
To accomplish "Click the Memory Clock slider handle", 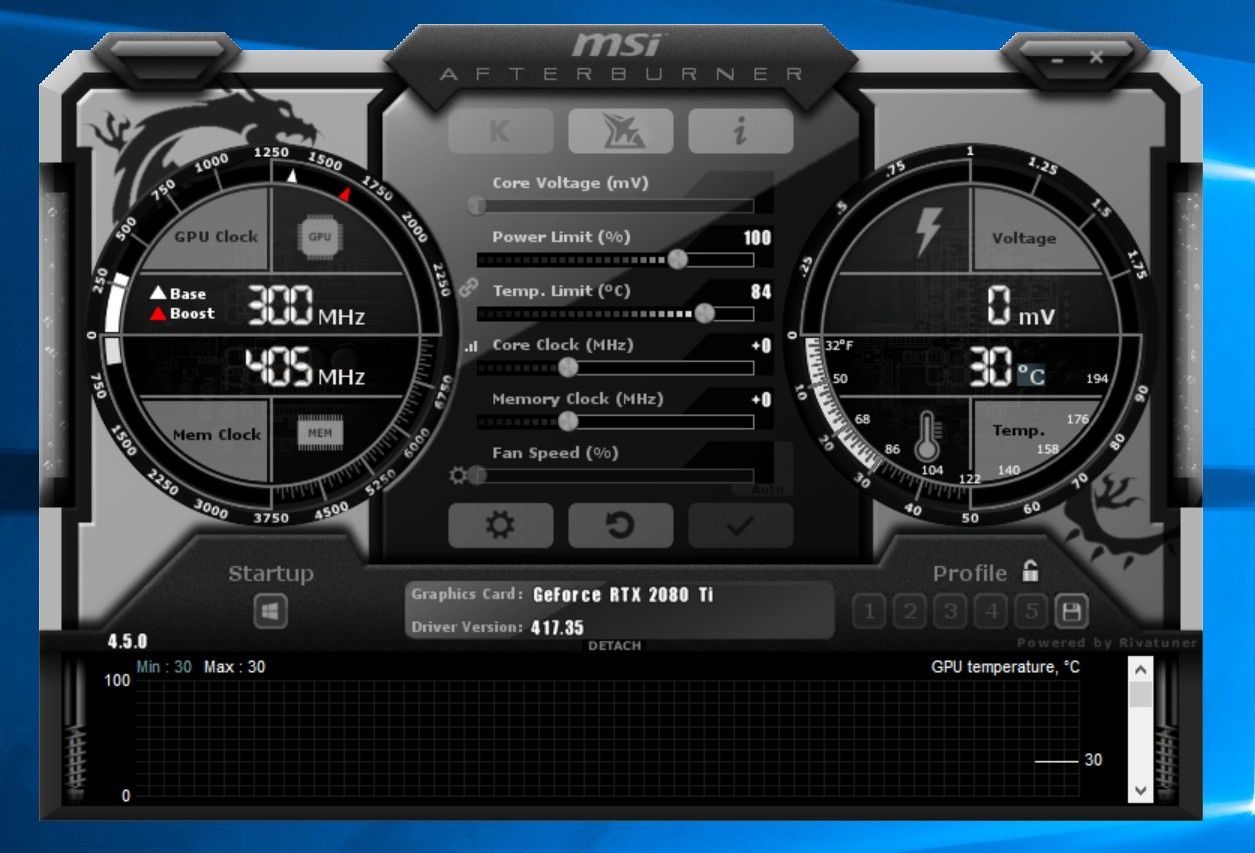I will point(568,422).
